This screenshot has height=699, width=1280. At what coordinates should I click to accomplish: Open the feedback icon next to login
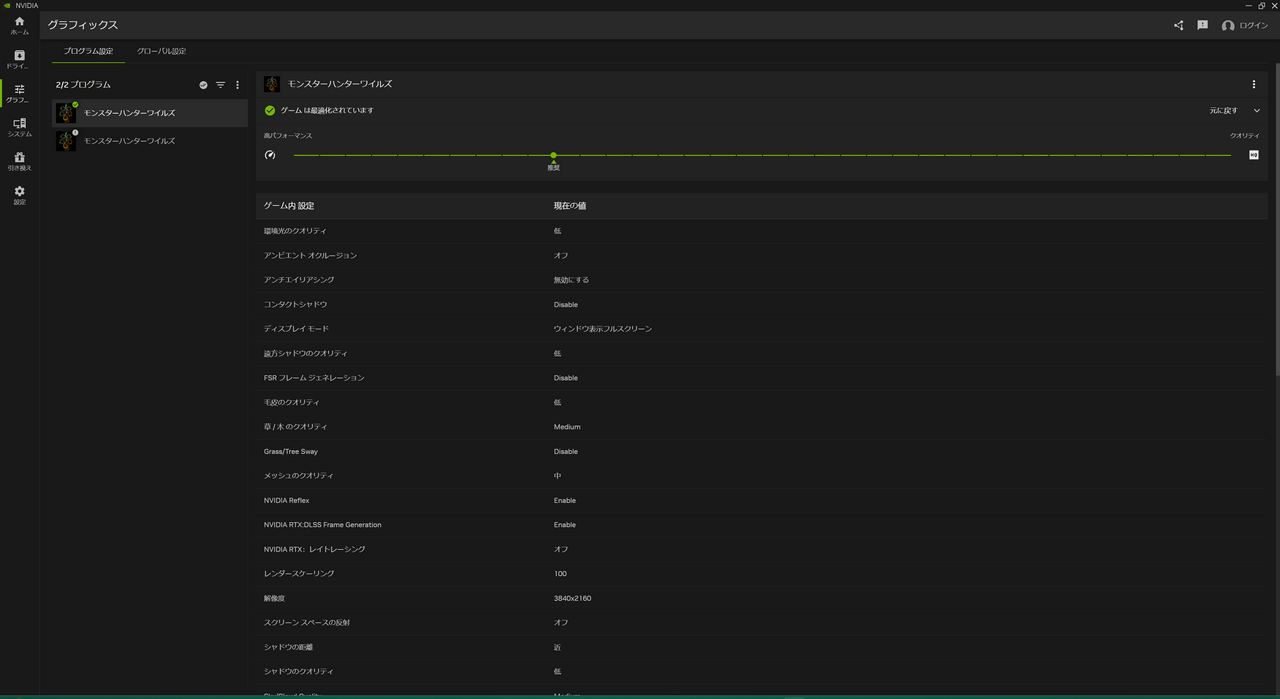pos(1202,25)
